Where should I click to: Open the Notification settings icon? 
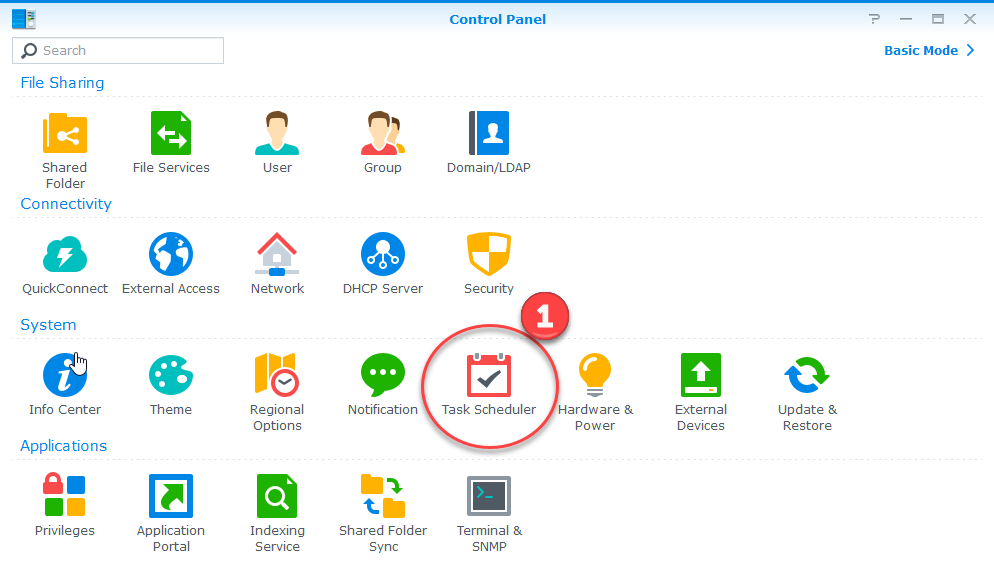383,377
